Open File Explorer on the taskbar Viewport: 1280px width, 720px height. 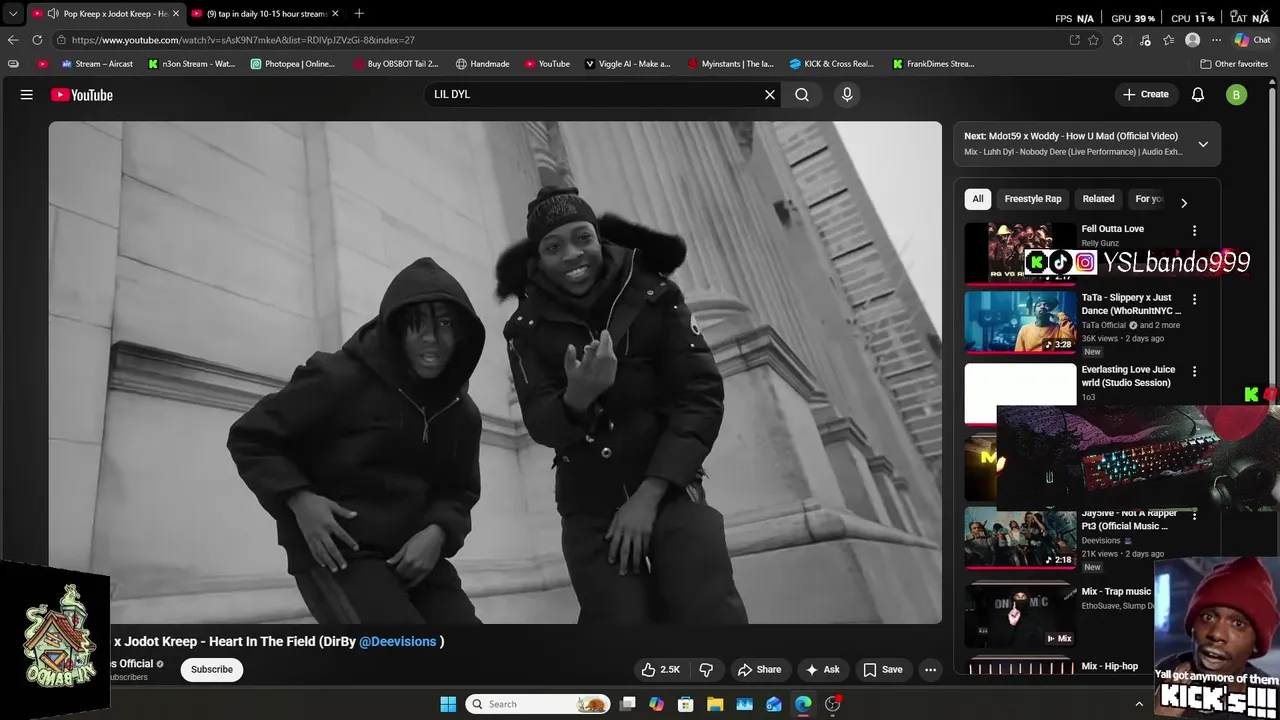click(715, 704)
